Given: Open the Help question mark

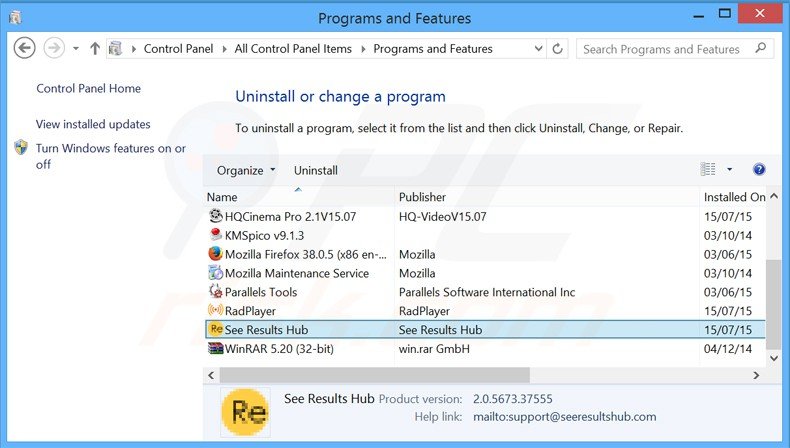Looking at the screenshot, I should [759, 169].
